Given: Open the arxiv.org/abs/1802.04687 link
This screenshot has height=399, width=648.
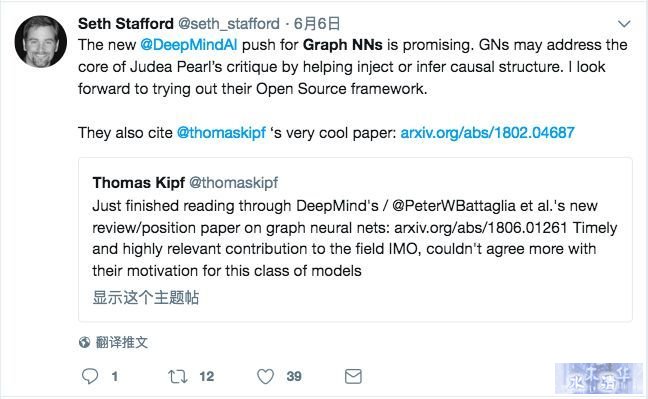Looking at the screenshot, I should 488,133.
